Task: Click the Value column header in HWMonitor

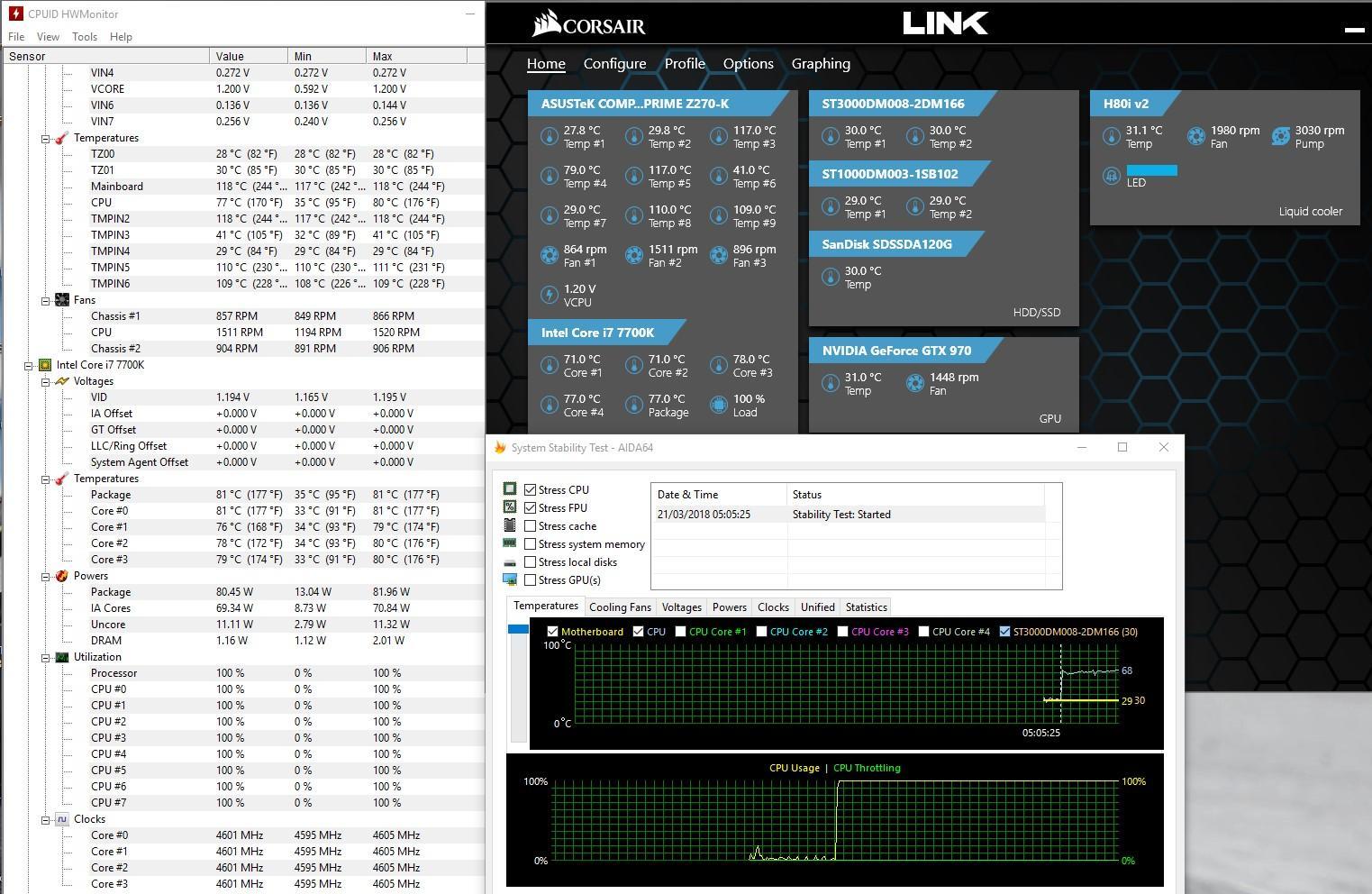Action: pyautogui.click(x=249, y=56)
